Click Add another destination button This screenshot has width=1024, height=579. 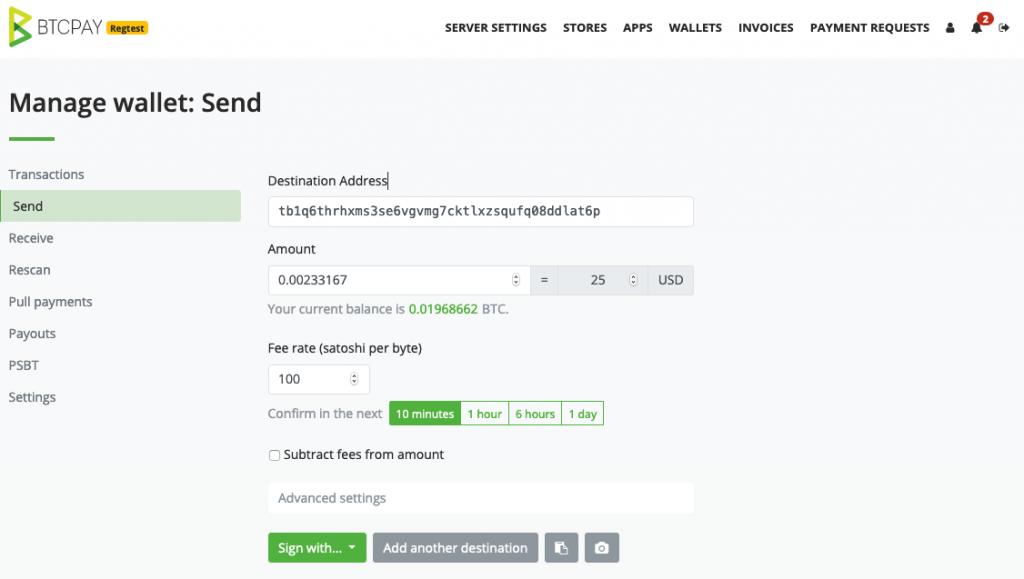(x=455, y=548)
